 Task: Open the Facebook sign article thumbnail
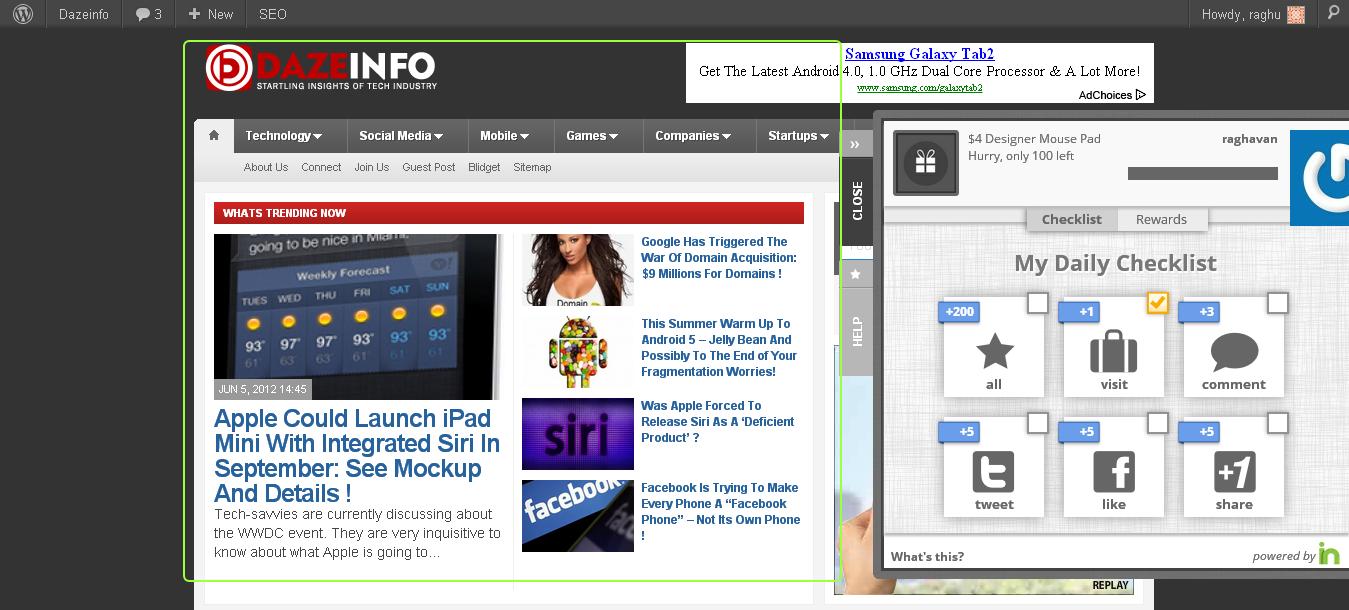click(x=578, y=516)
